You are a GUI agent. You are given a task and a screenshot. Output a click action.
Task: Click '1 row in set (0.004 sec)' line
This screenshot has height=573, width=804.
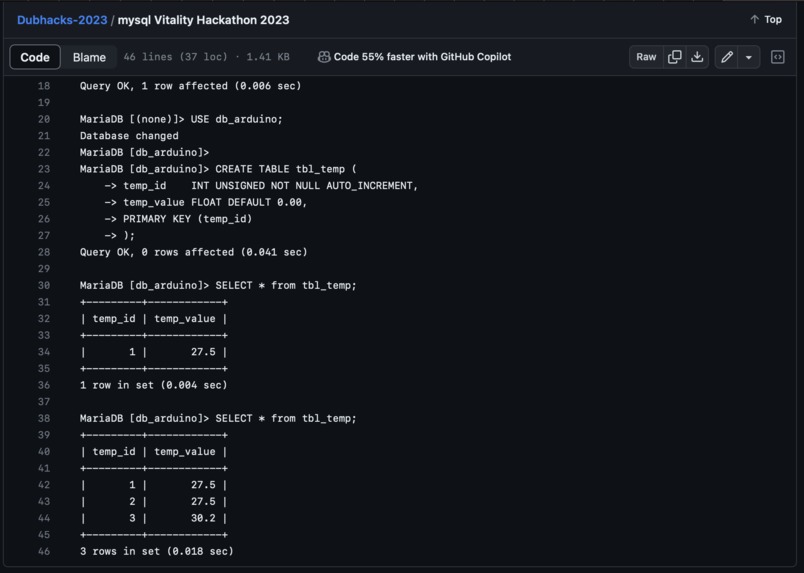pos(153,385)
